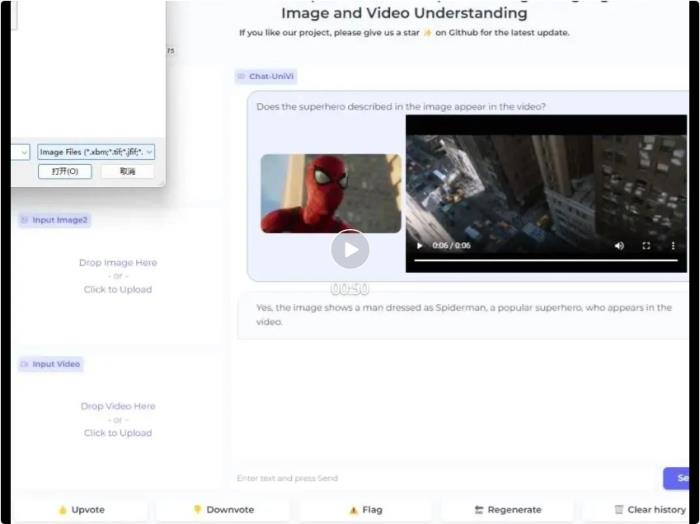Viewport: 700px width, 524px height.
Task: Open the video's three-dot options menu
Action: [673, 245]
